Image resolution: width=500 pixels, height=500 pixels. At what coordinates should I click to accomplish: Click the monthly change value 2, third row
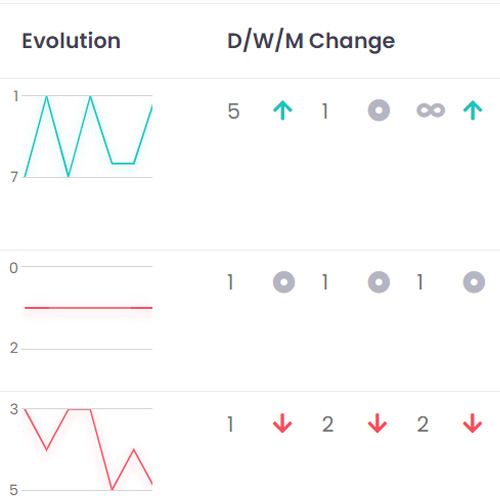point(423,424)
